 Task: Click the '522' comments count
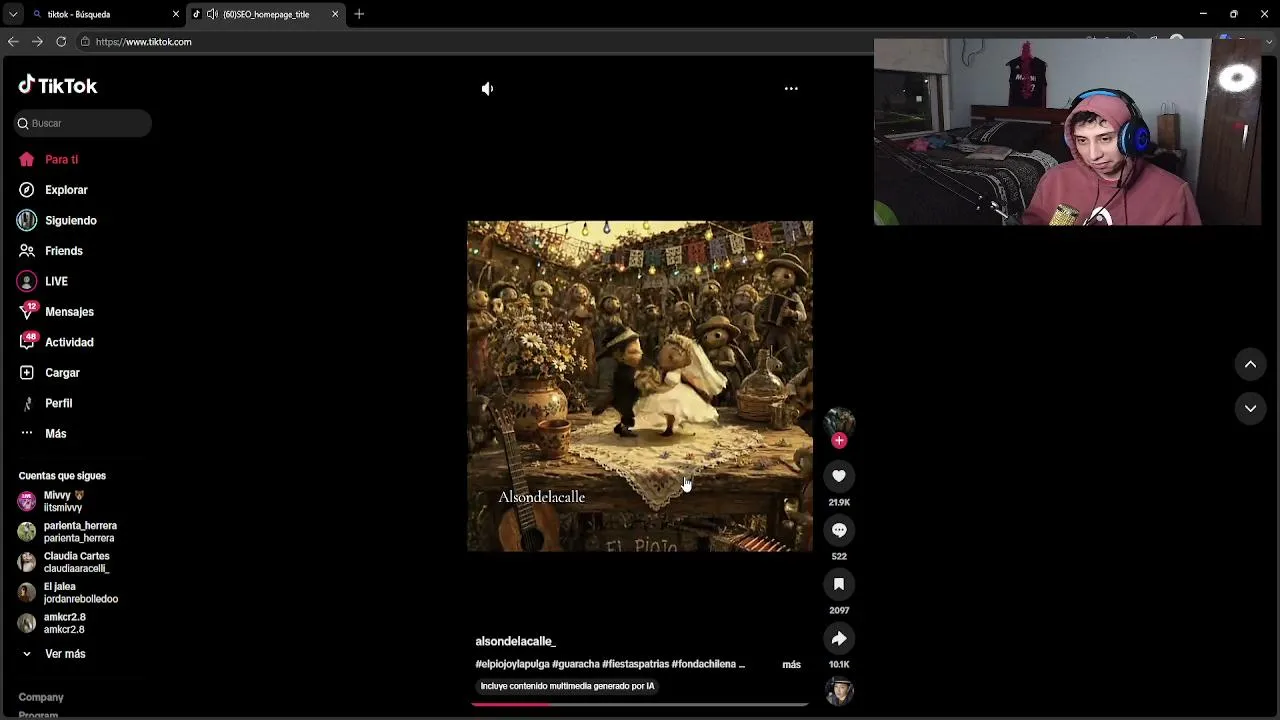pos(839,556)
